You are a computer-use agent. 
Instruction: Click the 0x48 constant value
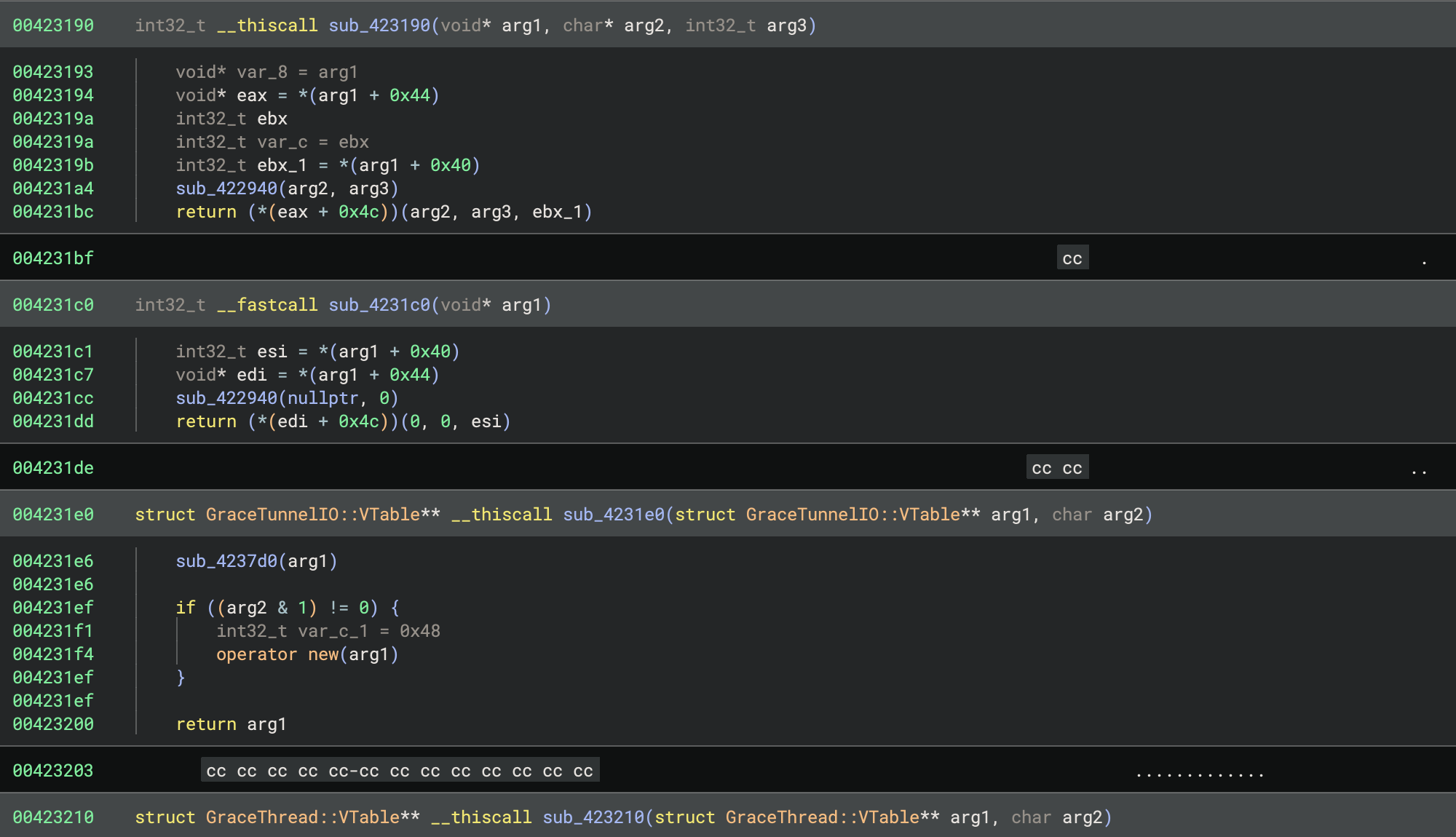click(x=419, y=631)
